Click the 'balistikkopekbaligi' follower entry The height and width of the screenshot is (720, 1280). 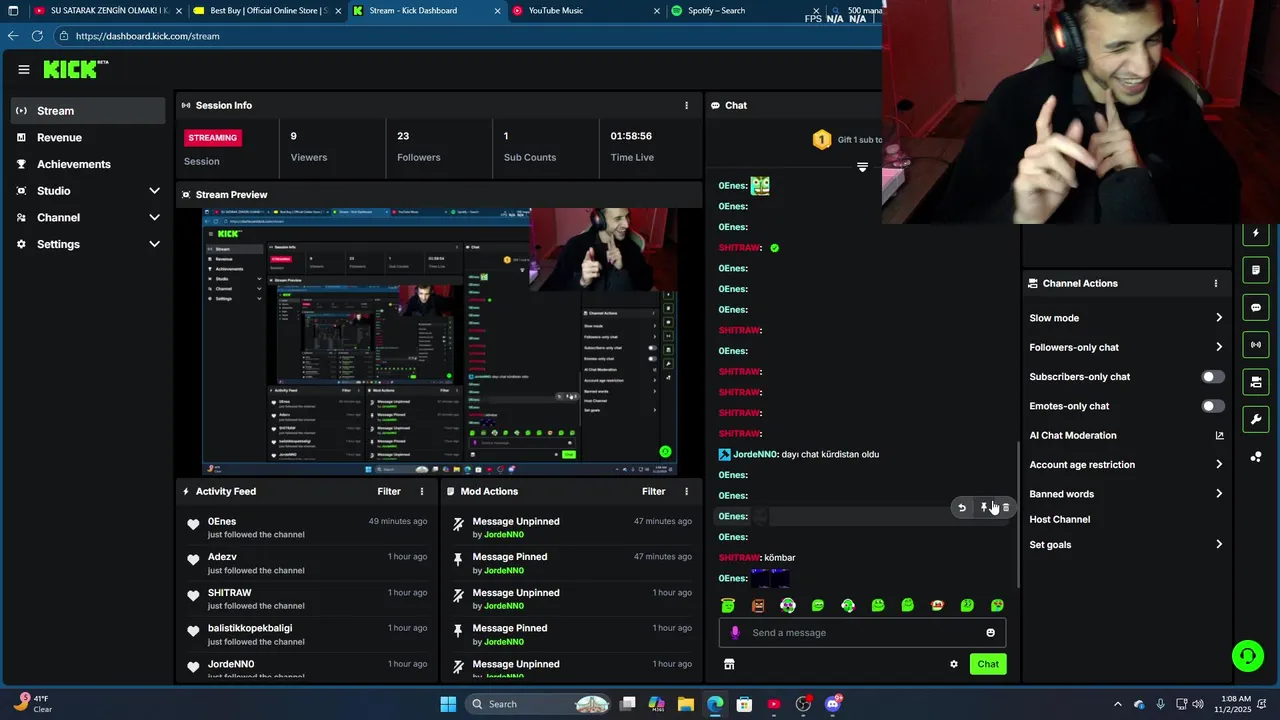click(x=305, y=634)
